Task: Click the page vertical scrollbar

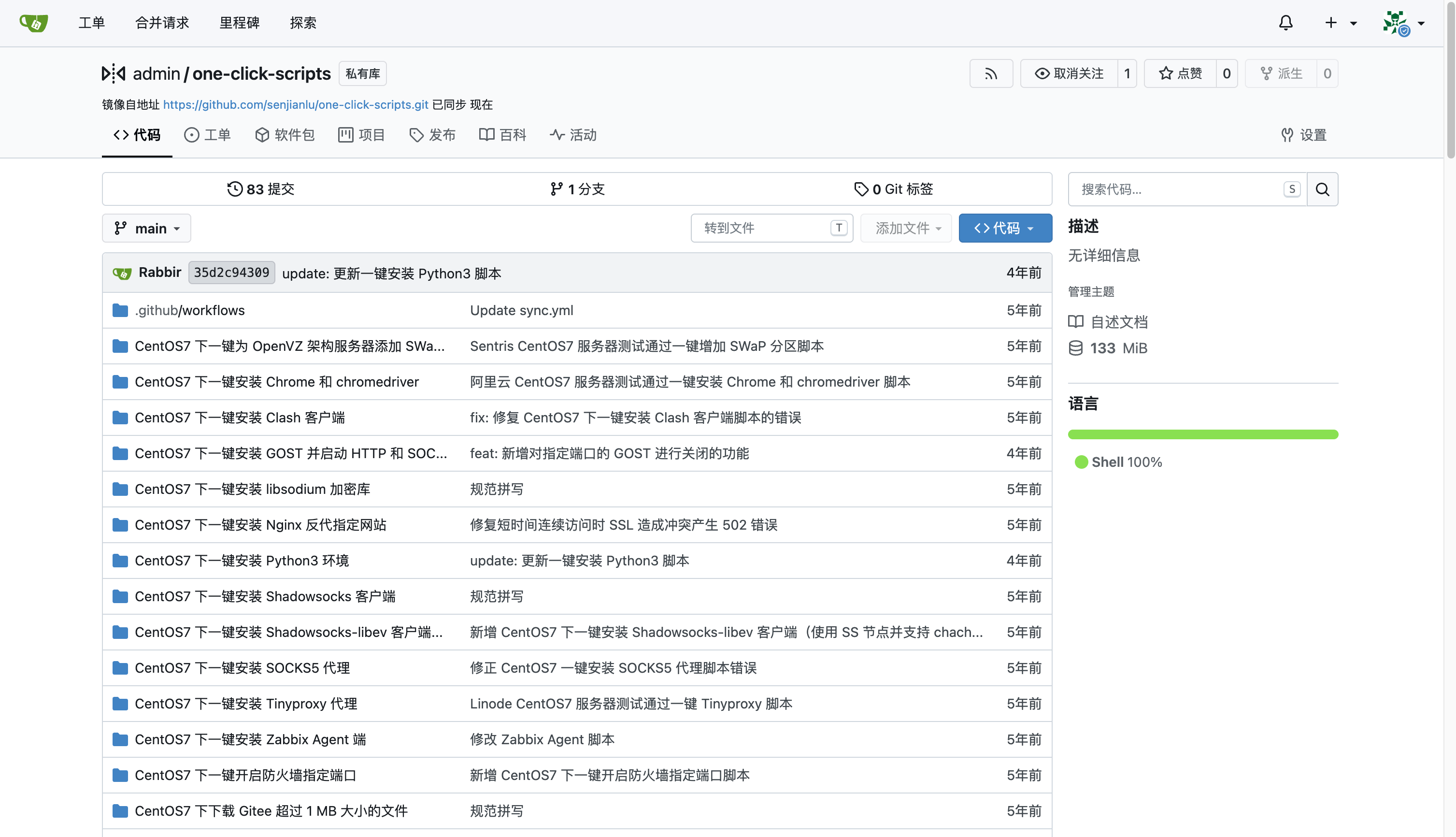Action: click(1450, 81)
